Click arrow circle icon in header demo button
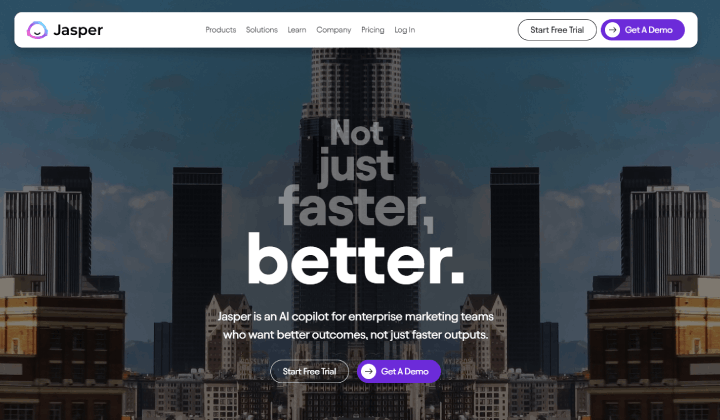Screen dimensions: 720x420 [x=612, y=30]
